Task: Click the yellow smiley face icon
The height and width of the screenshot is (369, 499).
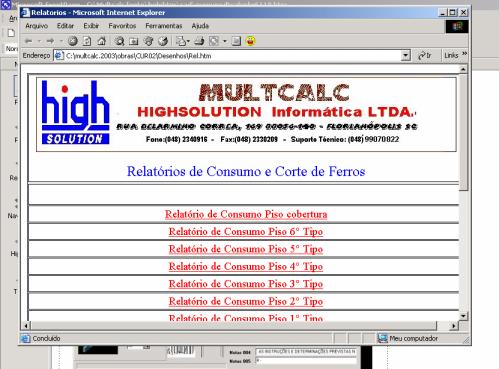Action: click(250, 41)
